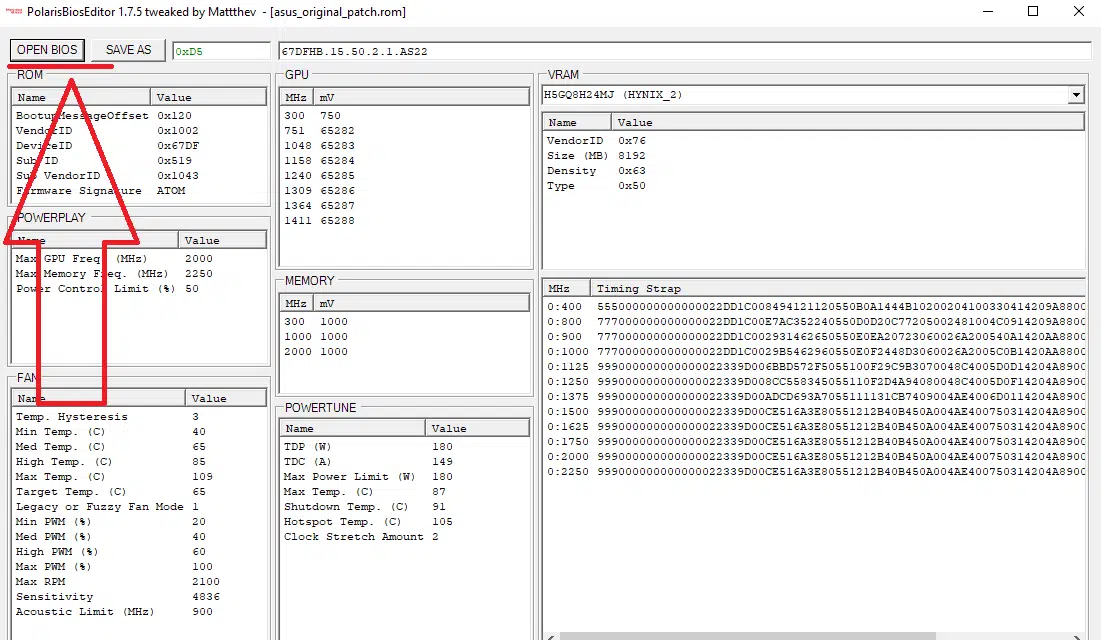This screenshot has height=640, width=1101.
Task: Select the TDC (A) value 149
Action: (x=442, y=462)
